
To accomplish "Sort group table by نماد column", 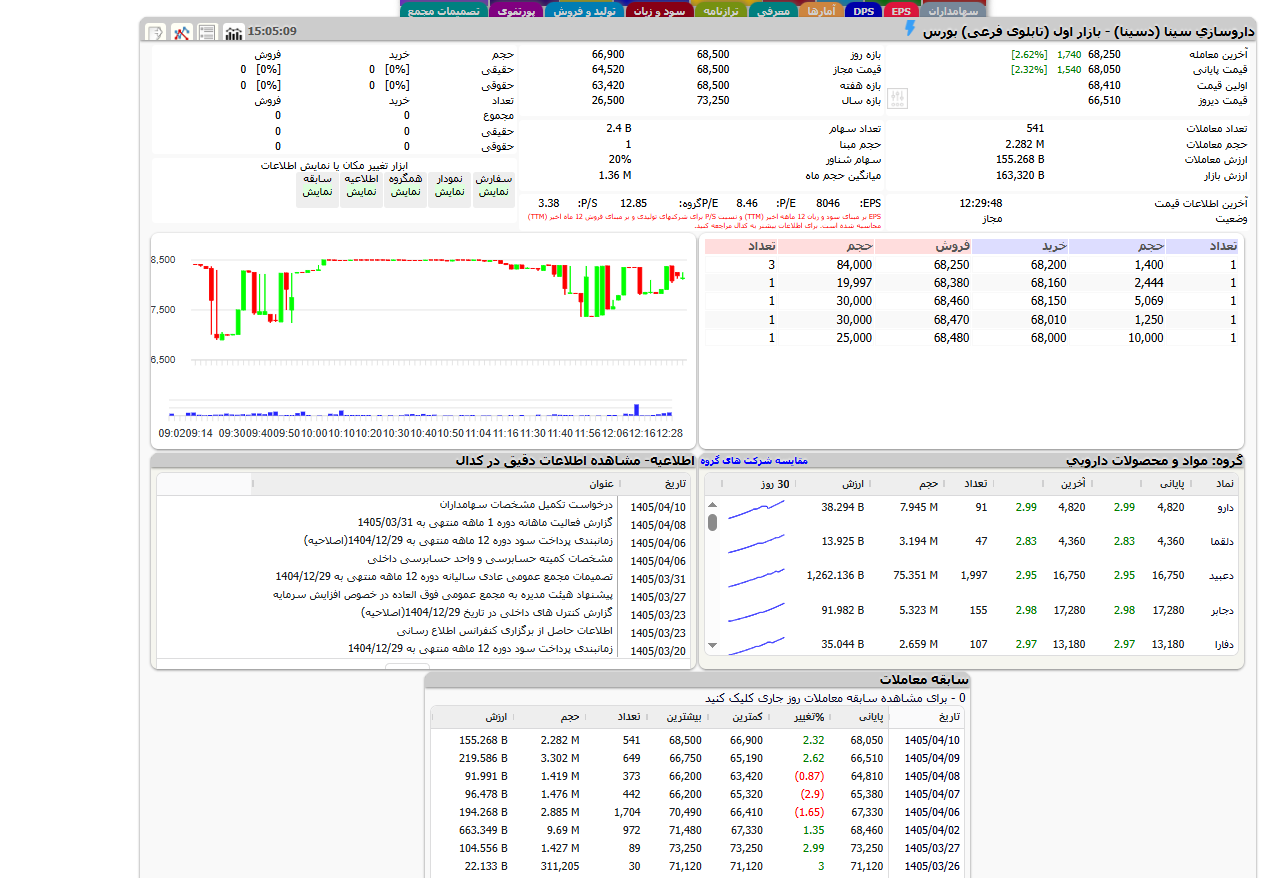I will 1224,483.
